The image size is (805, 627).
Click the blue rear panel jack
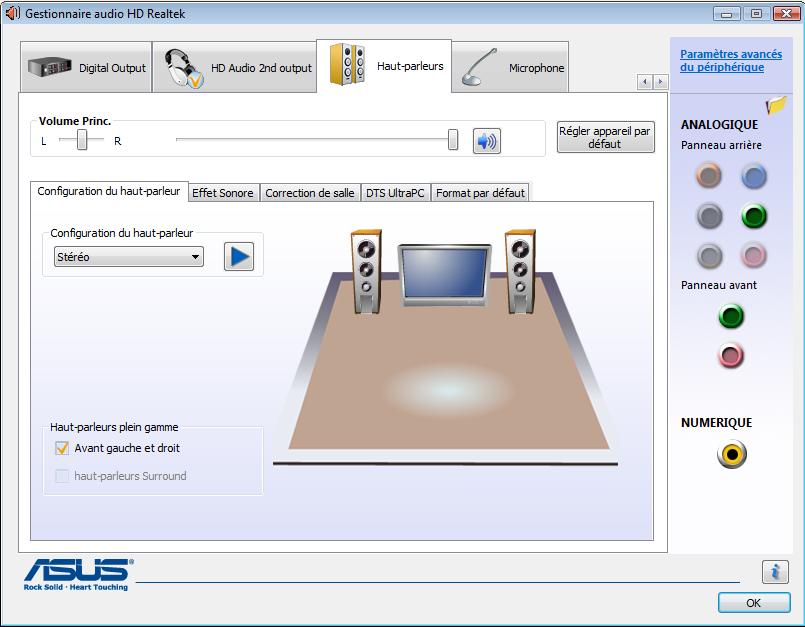click(754, 176)
